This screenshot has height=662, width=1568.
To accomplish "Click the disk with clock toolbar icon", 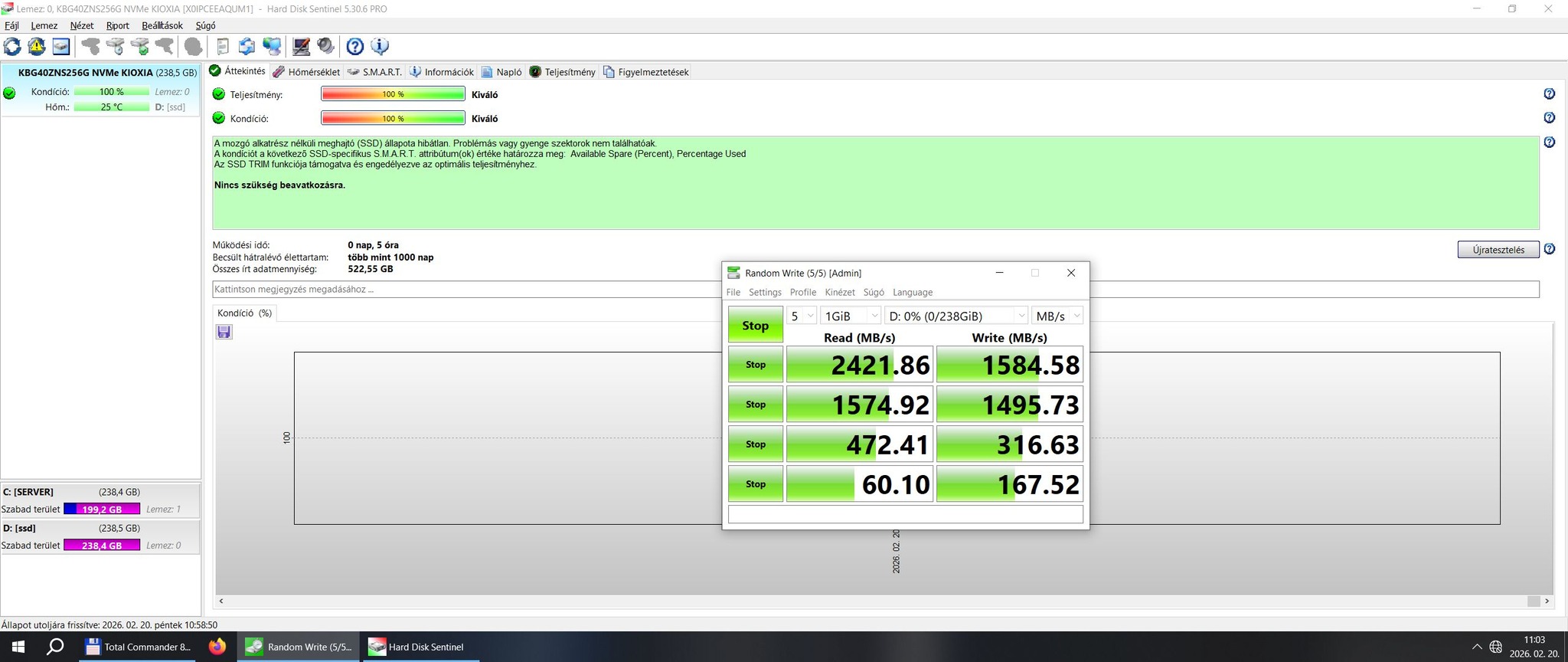I will [x=116, y=47].
